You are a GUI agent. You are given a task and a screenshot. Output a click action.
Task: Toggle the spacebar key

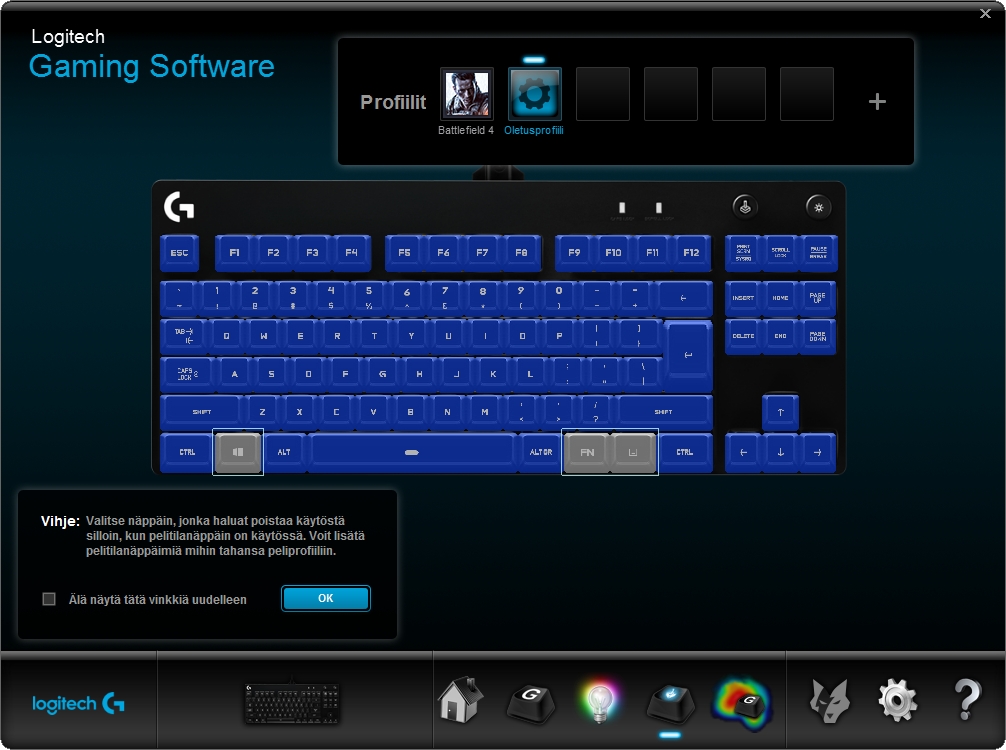tap(413, 452)
